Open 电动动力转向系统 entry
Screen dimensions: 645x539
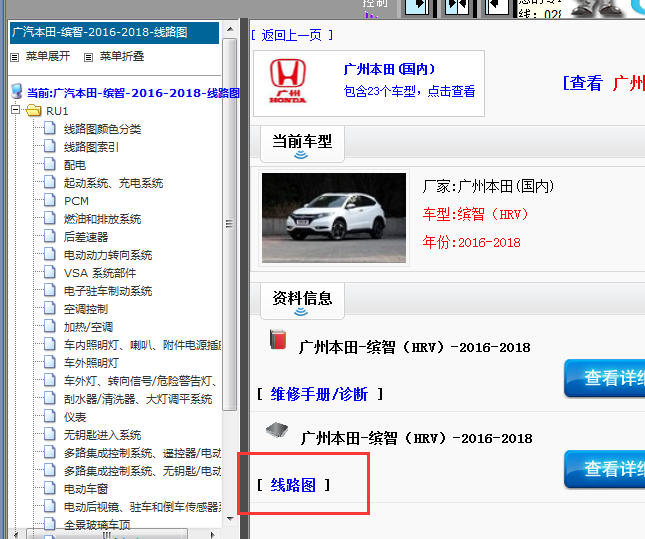pos(108,255)
